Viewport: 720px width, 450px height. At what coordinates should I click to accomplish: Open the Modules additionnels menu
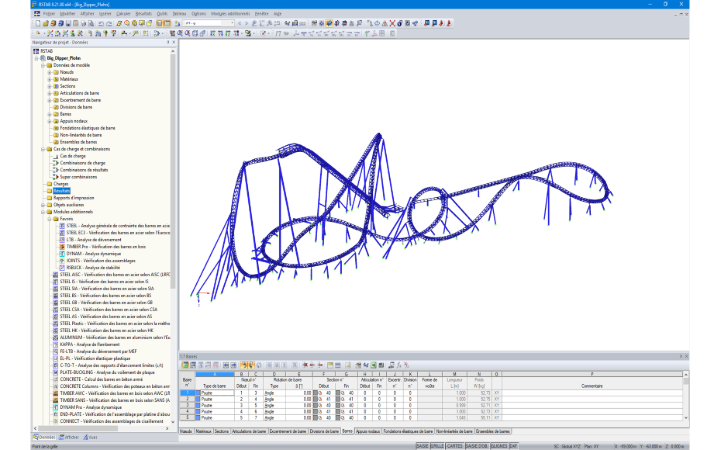(x=231, y=14)
